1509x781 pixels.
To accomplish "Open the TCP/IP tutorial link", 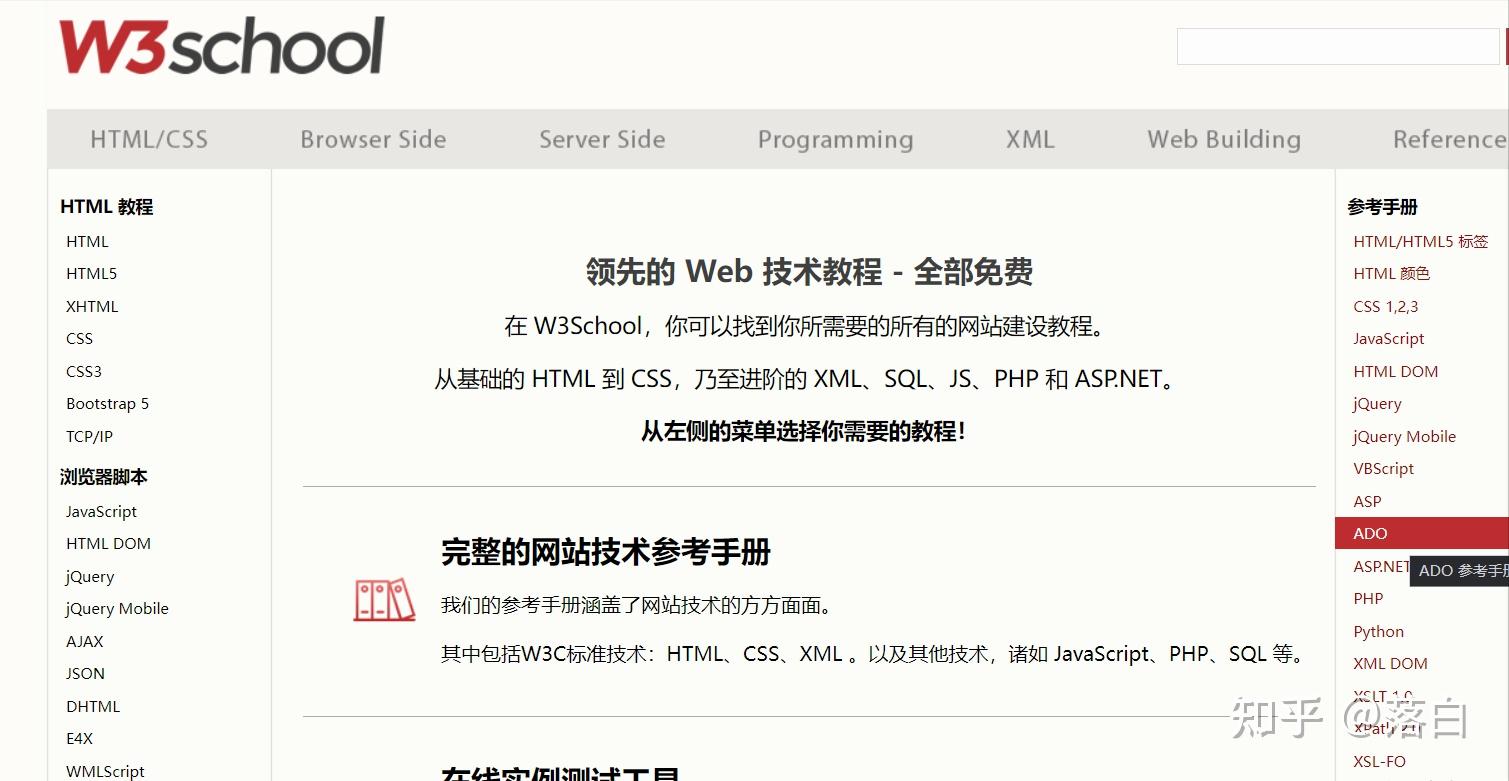I will click(x=89, y=436).
